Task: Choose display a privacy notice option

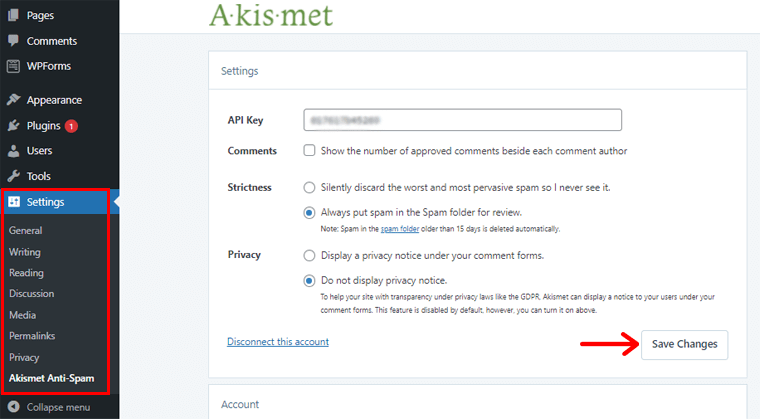Action: (x=310, y=255)
